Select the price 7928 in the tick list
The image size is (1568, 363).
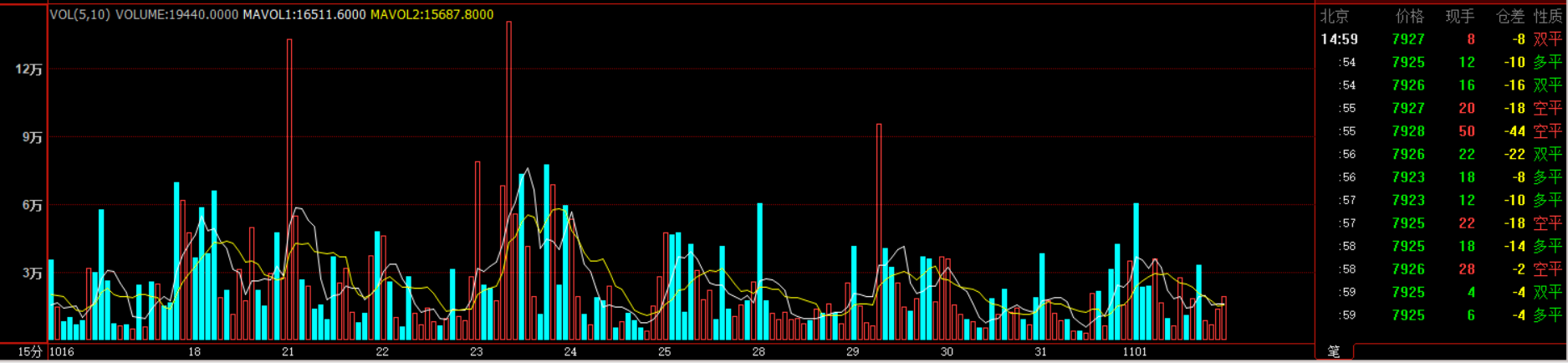(x=1408, y=131)
